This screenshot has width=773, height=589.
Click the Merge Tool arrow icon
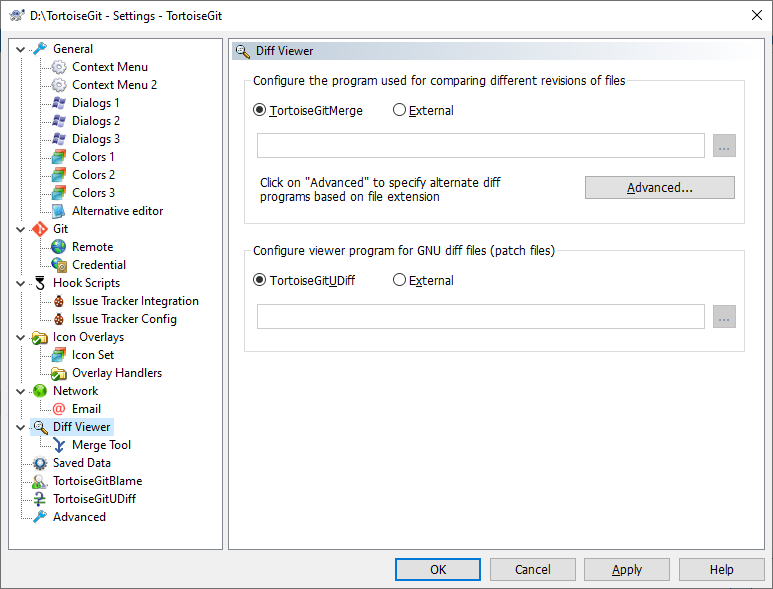[59, 445]
